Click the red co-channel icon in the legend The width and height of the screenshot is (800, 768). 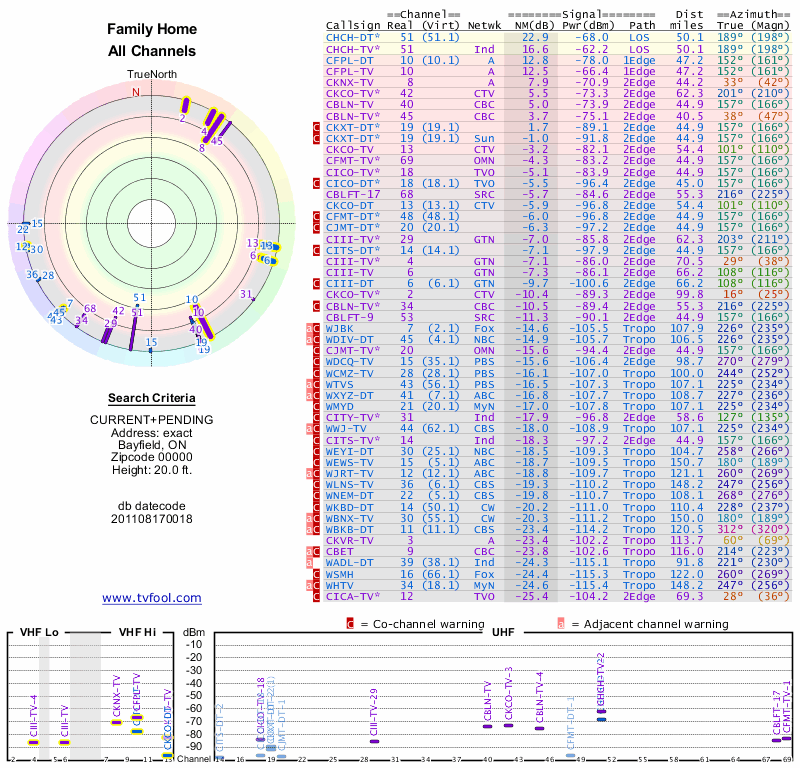tap(350, 624)
